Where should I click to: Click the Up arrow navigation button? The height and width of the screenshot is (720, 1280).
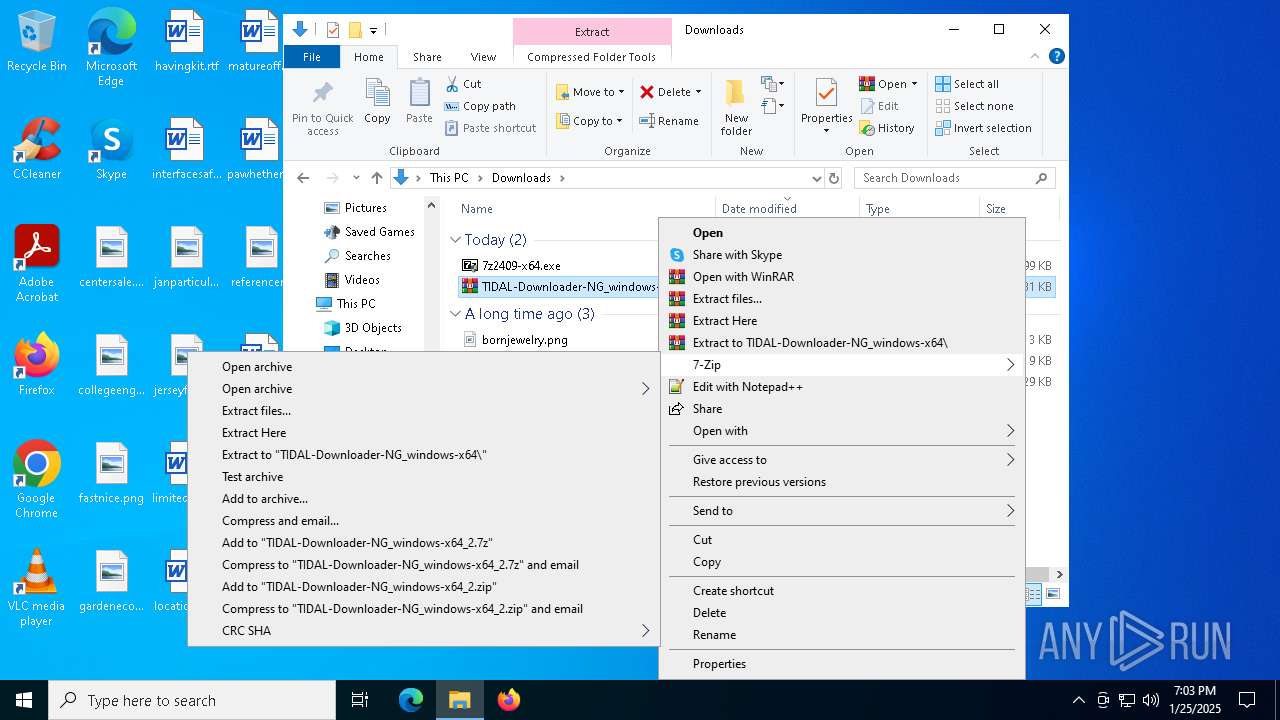pos(376,178)
